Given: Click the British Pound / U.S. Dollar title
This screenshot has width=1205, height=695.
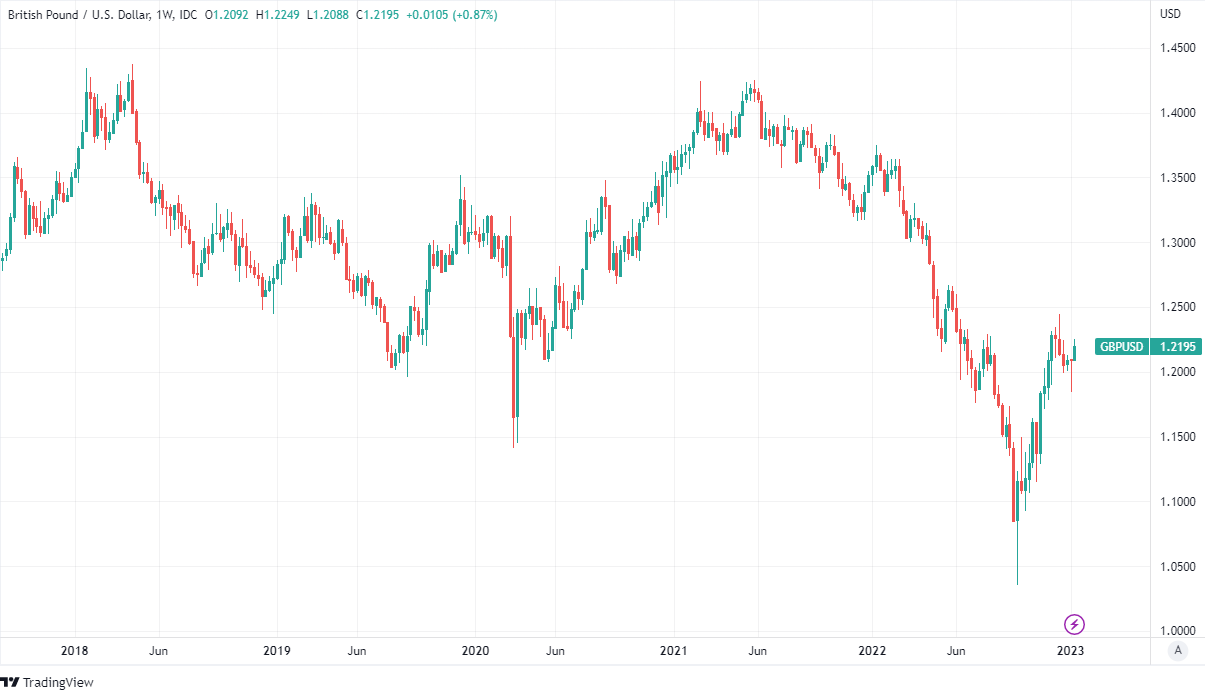Looking at the screenshot, I should (78, 15).
